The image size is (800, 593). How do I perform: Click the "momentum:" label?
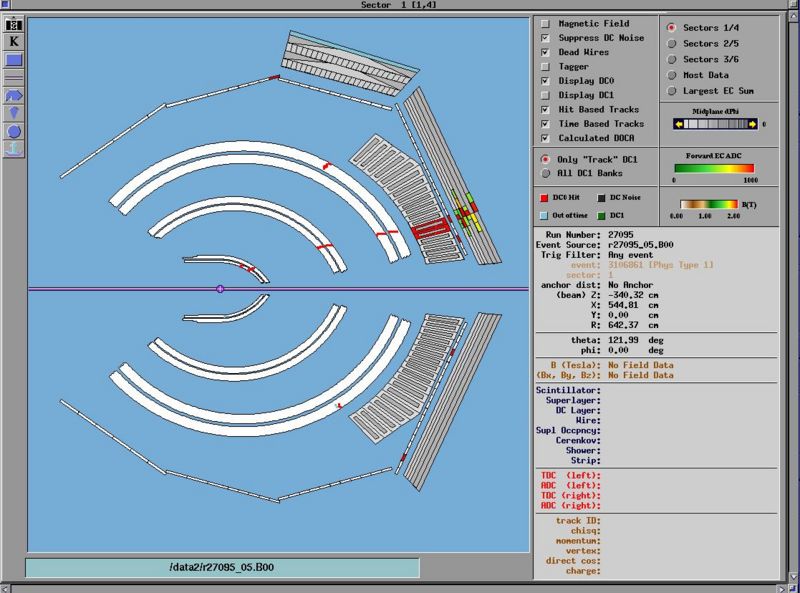coord(578,541)
